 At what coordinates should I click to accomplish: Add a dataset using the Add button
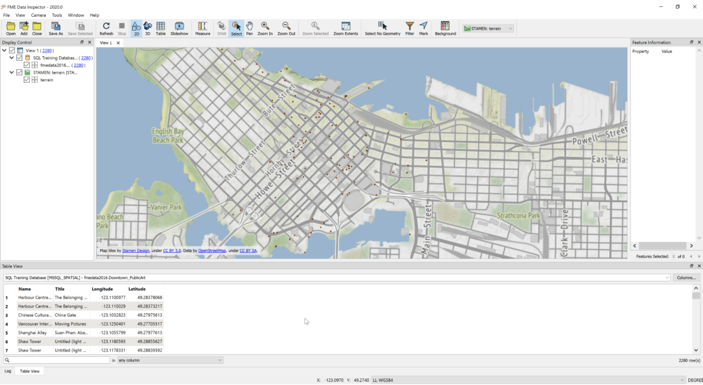coord(24,29)
